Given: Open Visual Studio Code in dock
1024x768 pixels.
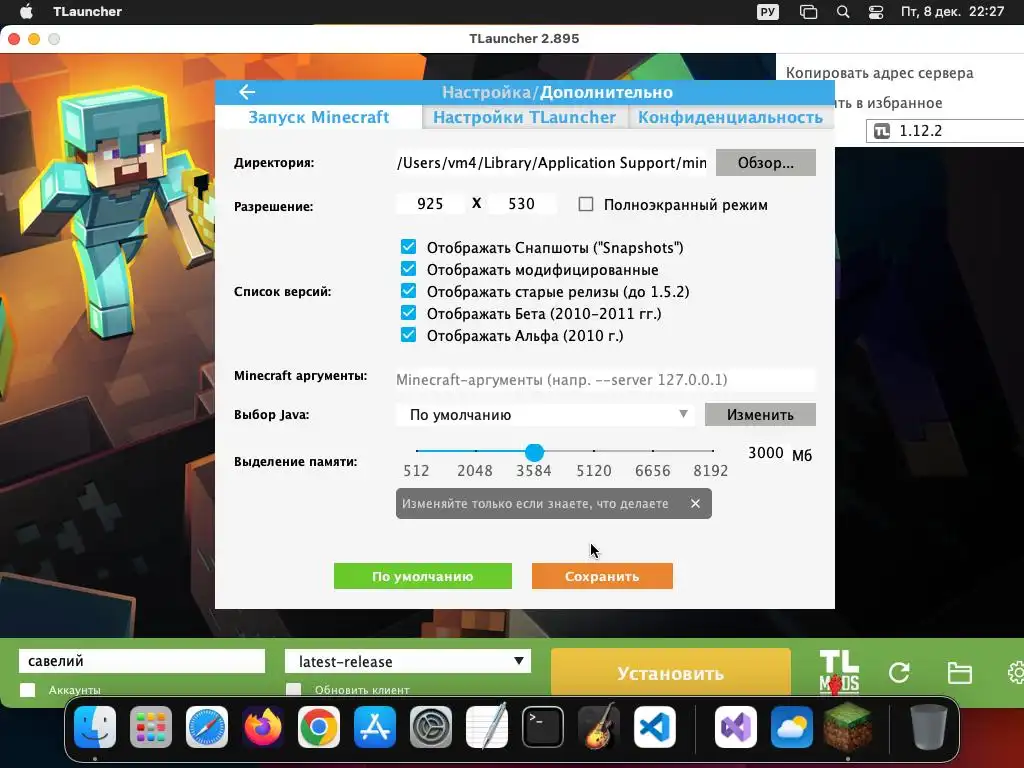Looking at the screenshot, I should (x=655, y=727).
